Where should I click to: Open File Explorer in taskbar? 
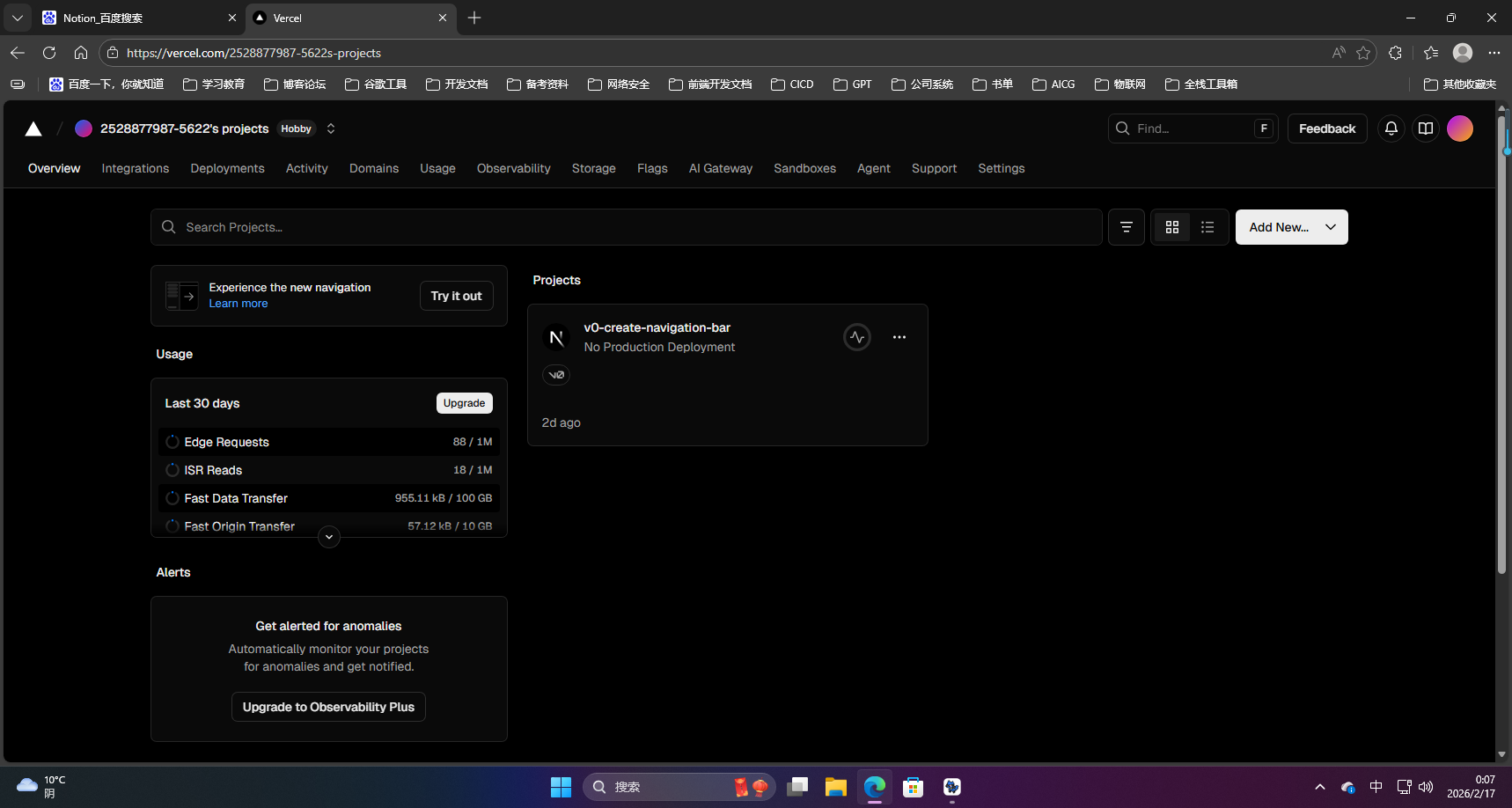[x=835, y=787]
